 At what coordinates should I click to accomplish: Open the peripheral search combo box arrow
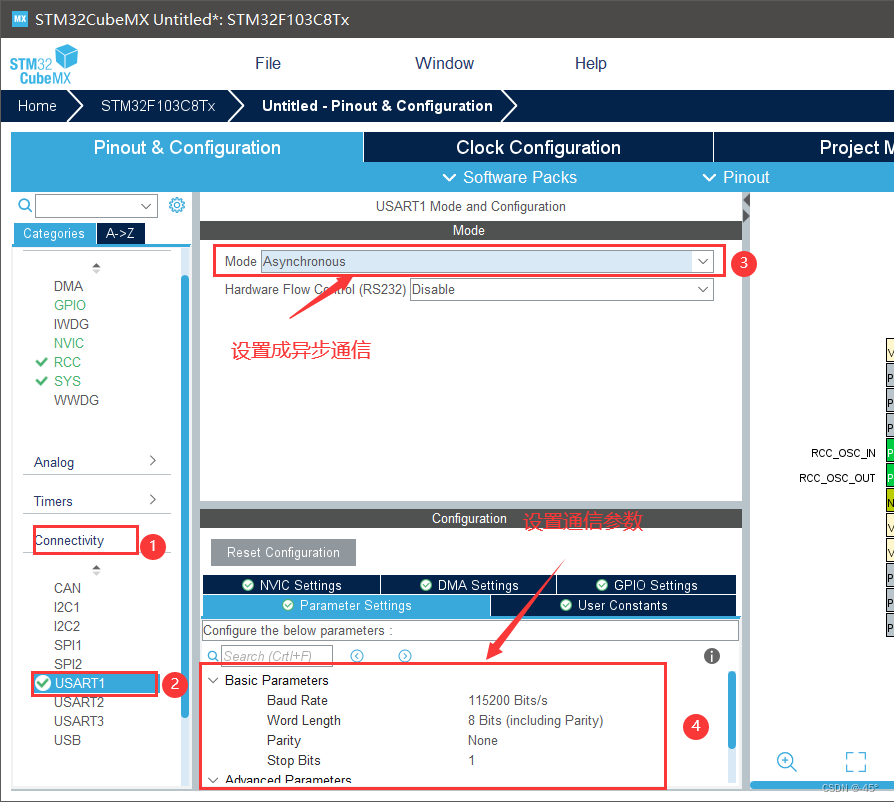coord(146,206)
